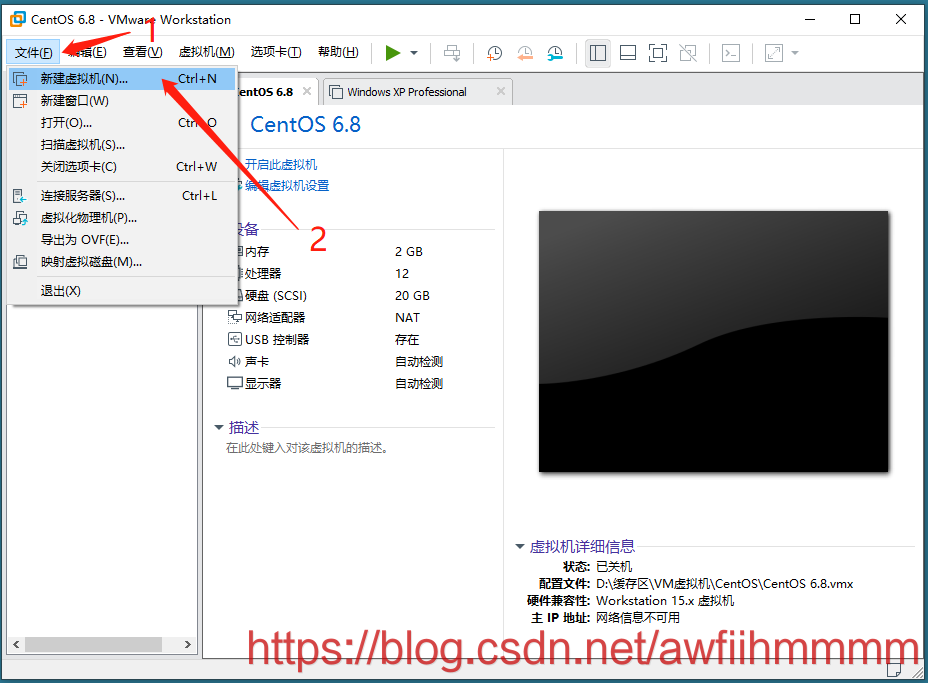The width and height of the screenshot is (928, 683).
Task: Click the virtual machine screen thumbnail
Action: coord(713,342)
